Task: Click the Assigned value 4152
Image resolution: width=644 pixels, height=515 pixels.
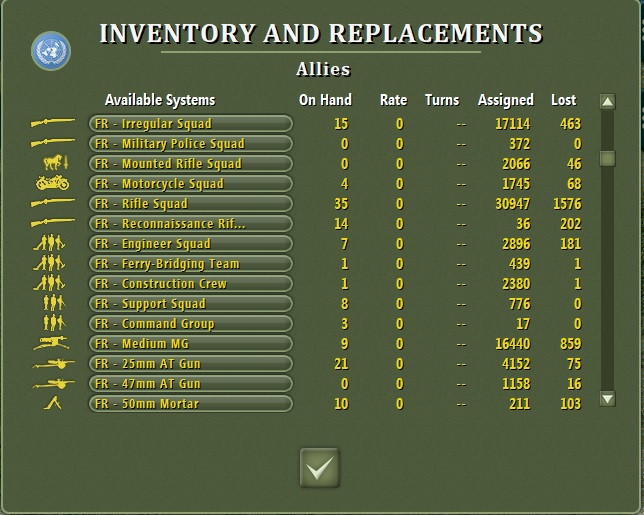Action: click(516, 363)
